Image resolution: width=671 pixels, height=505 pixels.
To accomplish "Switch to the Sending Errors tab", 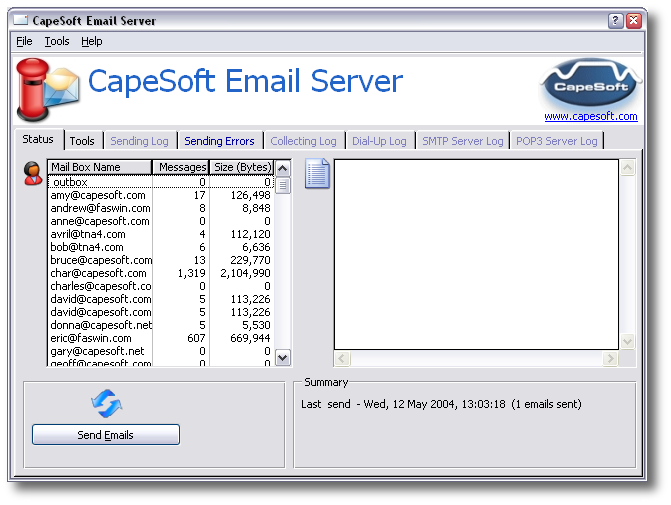I will coord(219,141).
